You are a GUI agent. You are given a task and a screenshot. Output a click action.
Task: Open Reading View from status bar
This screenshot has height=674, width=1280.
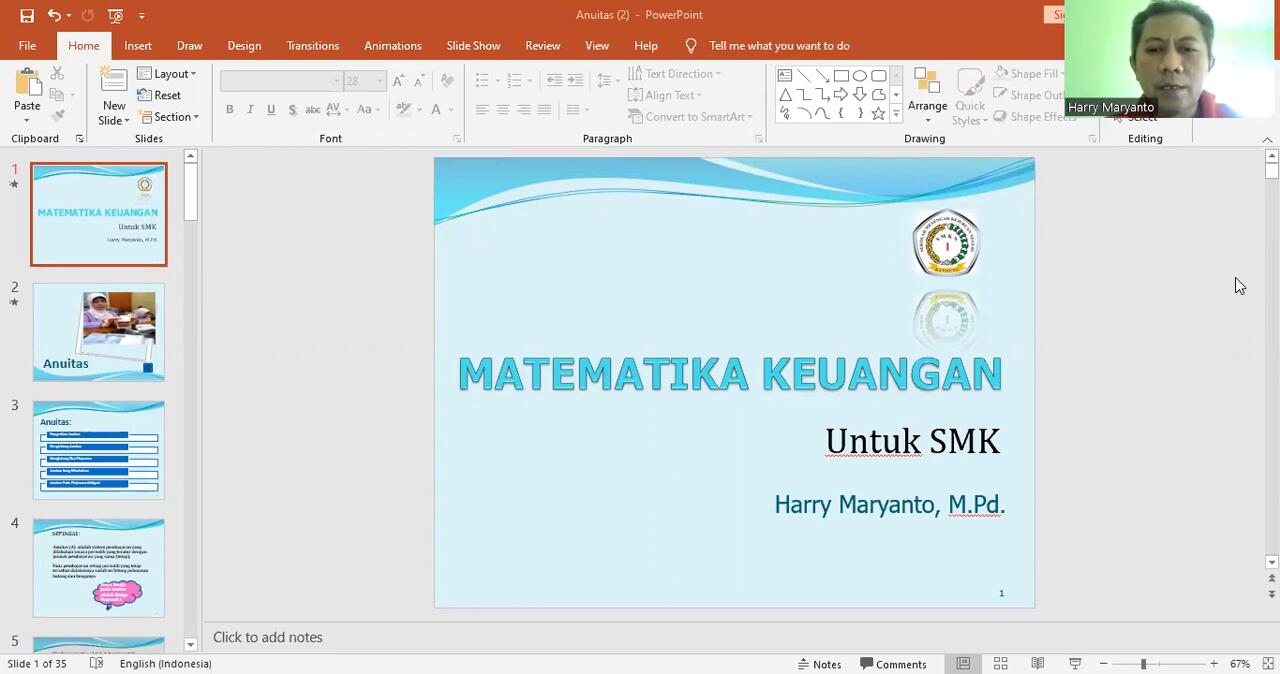point(1038,664)
